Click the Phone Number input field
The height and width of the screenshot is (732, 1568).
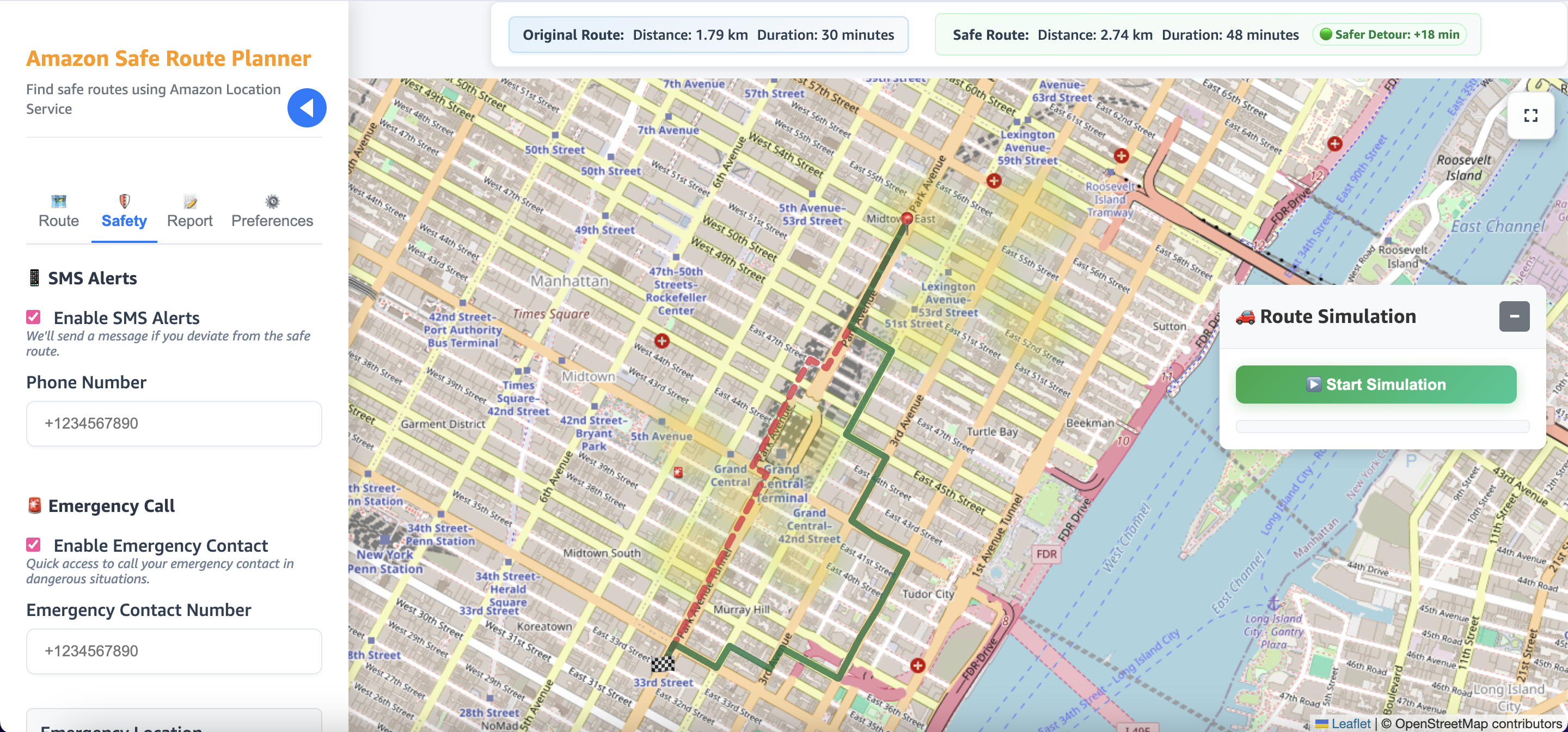[174, 423]
